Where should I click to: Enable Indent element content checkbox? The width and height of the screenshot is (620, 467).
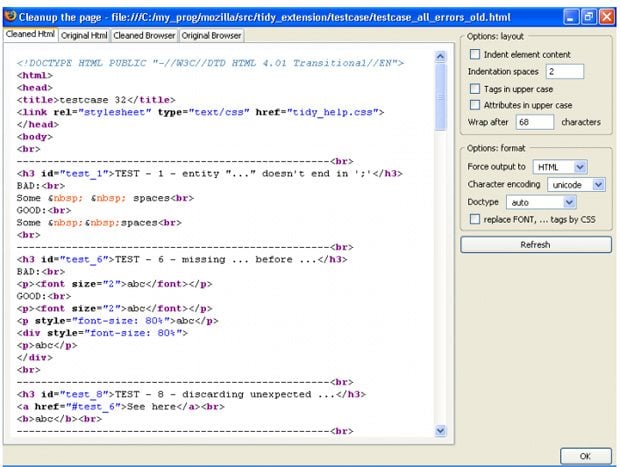[x=475, y=54]
